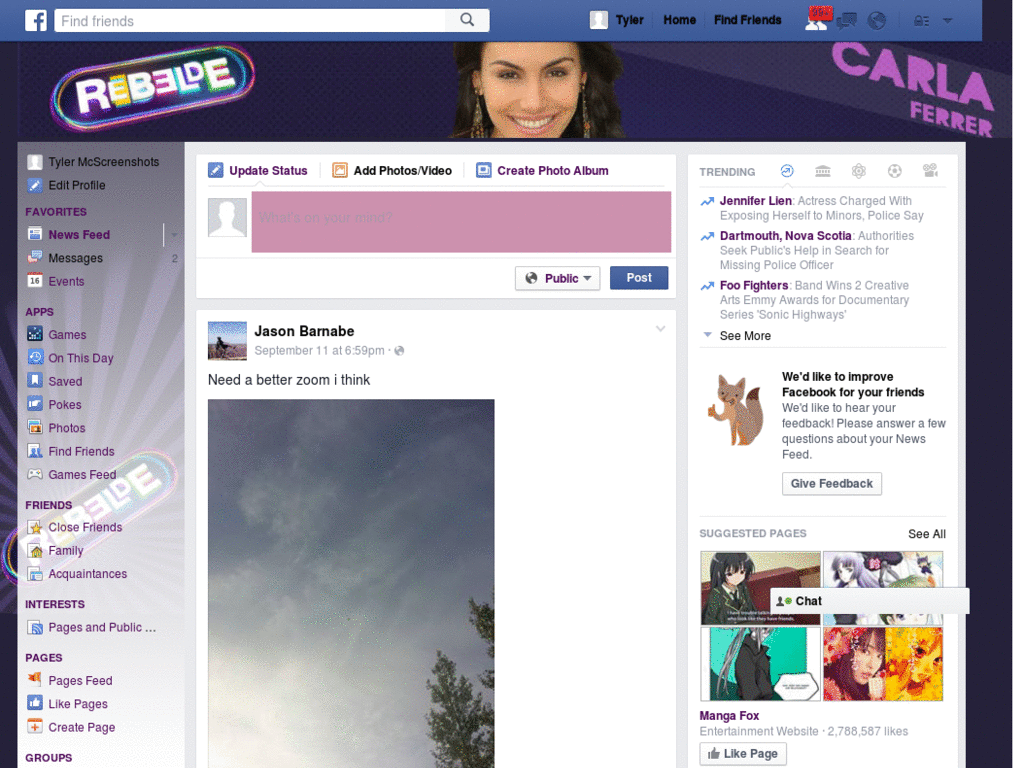1024x768 pixels.
Task: Click Family house icon
Action: pyautogui.click(x=35, y=551)
